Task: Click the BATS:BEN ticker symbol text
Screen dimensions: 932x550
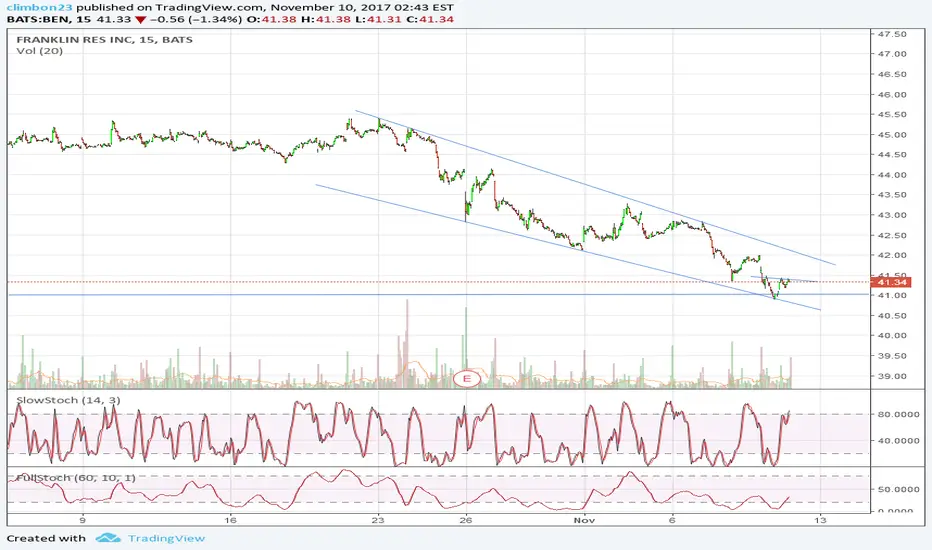Action: [39, 20]
